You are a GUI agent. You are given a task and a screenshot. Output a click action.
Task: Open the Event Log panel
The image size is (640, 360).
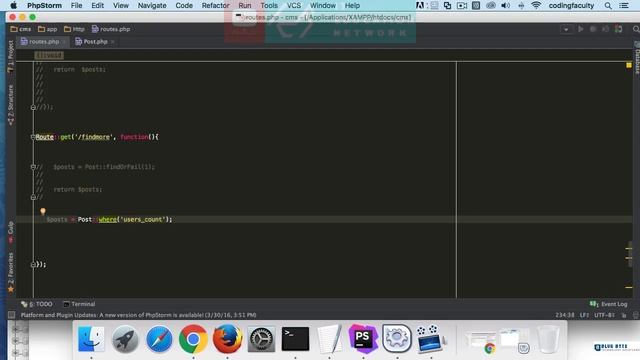coord(608,304)
